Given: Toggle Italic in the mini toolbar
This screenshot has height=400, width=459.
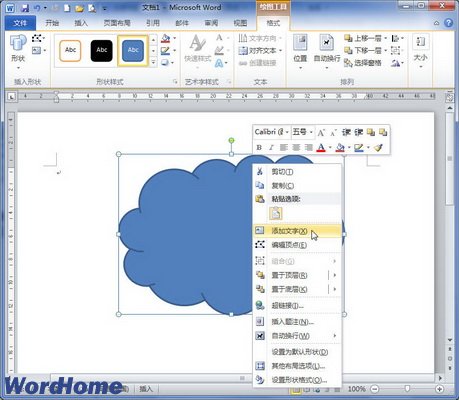Looking at the screenshot, I should tap(271, 147).
